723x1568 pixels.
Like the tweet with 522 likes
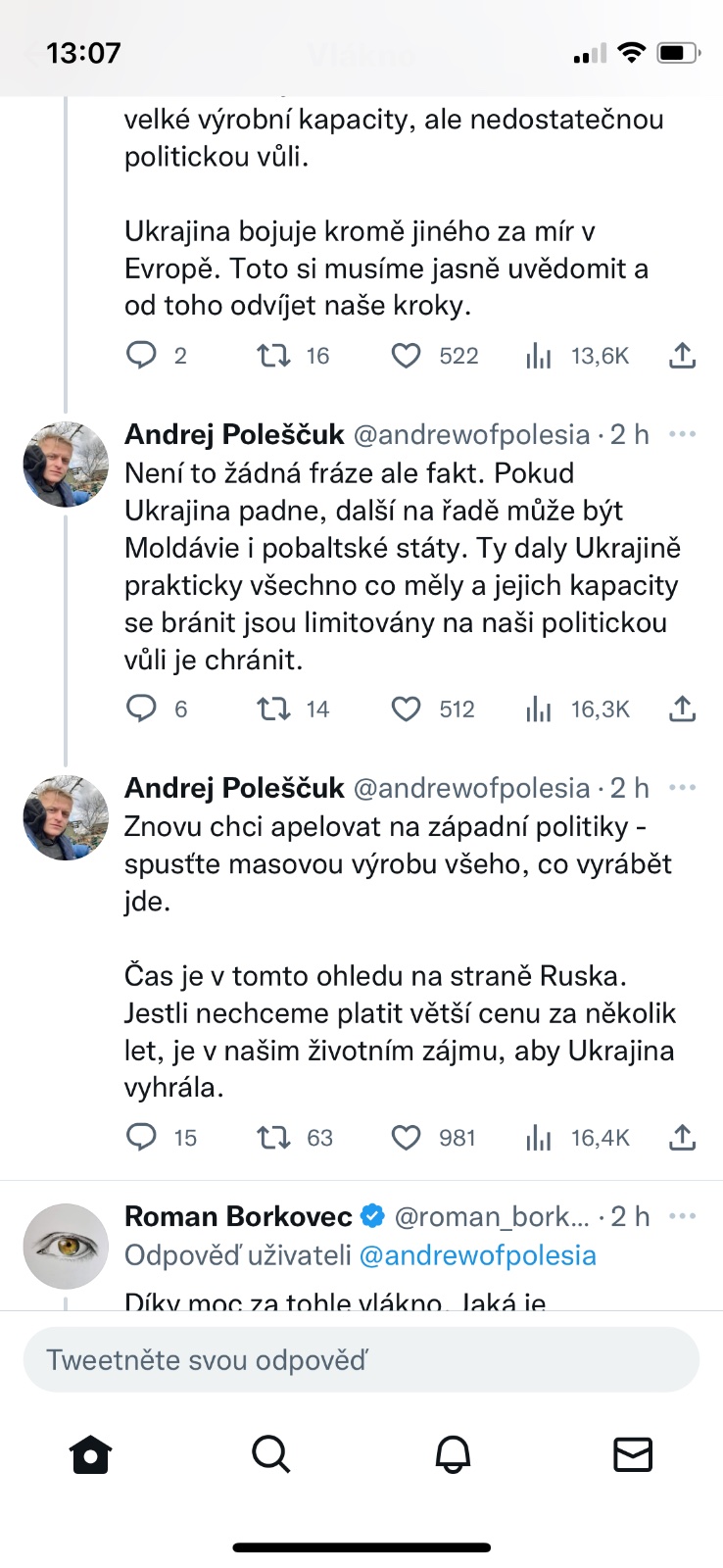tap(406, 356)
